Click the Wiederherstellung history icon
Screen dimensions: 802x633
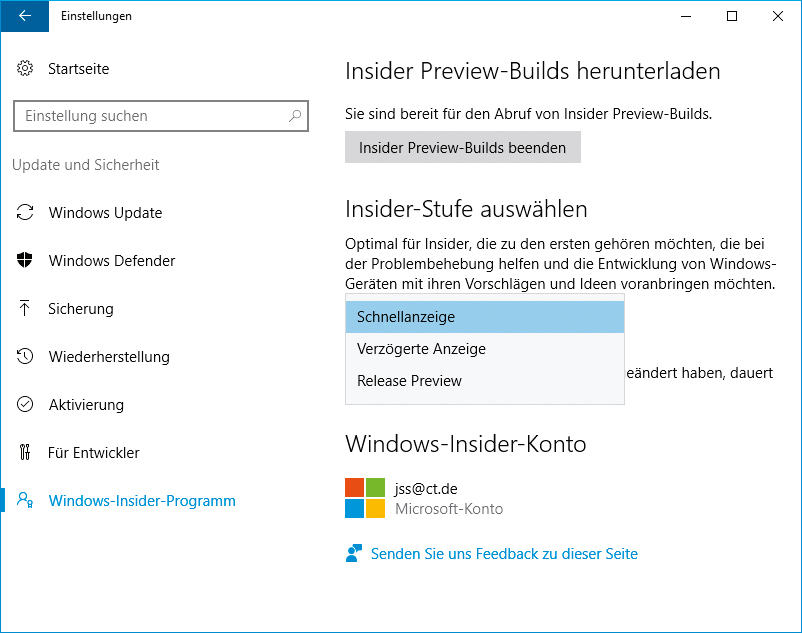(26, 357)
